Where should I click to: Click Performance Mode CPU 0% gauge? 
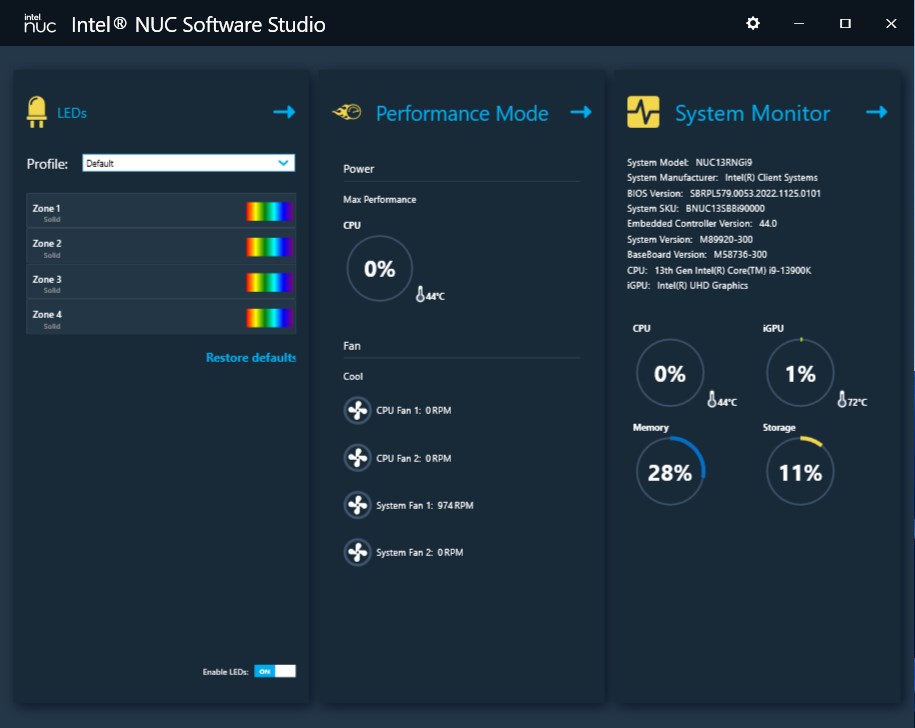[380, 269]
